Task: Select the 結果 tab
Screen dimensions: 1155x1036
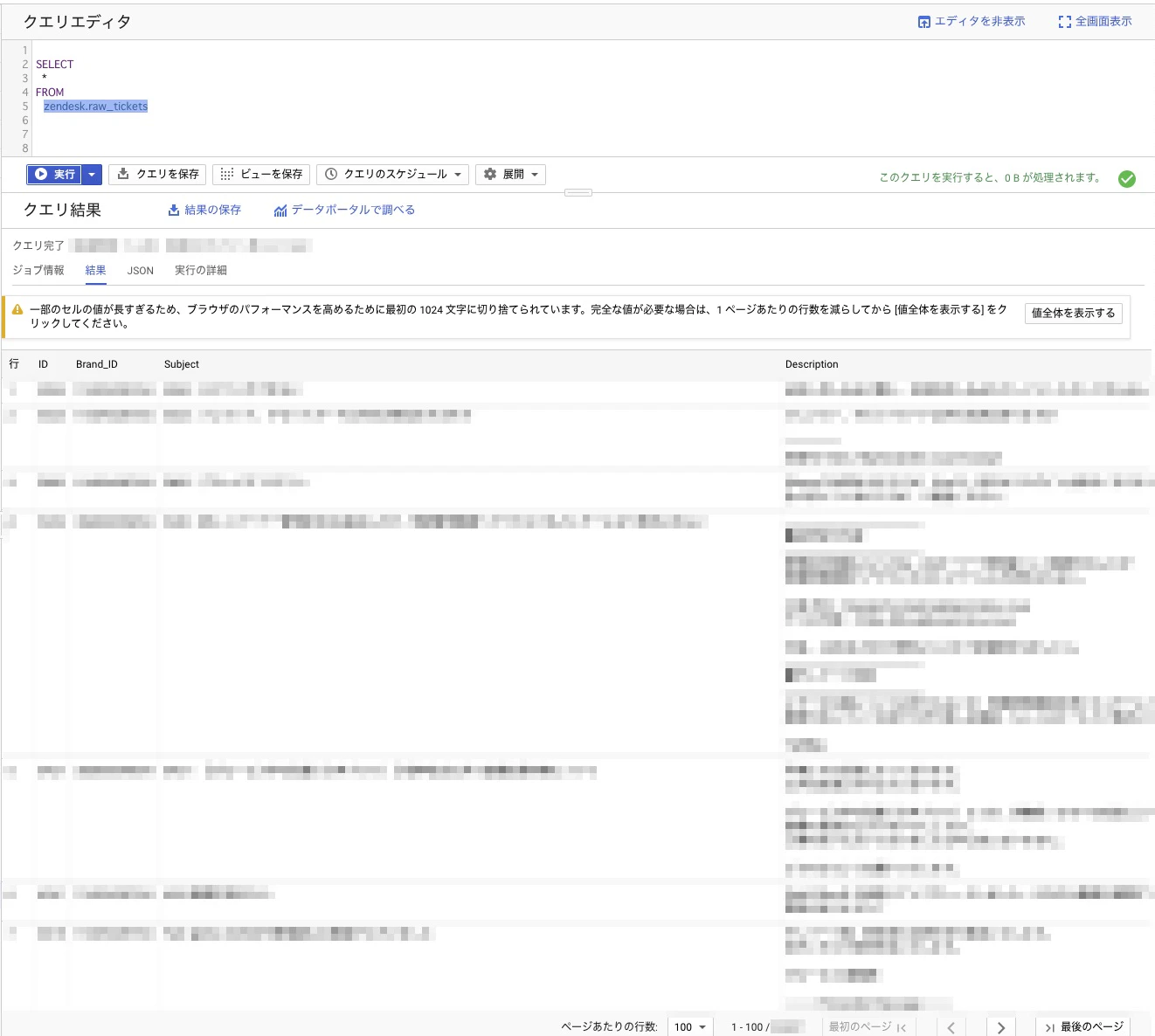Action: coord(96,271)
